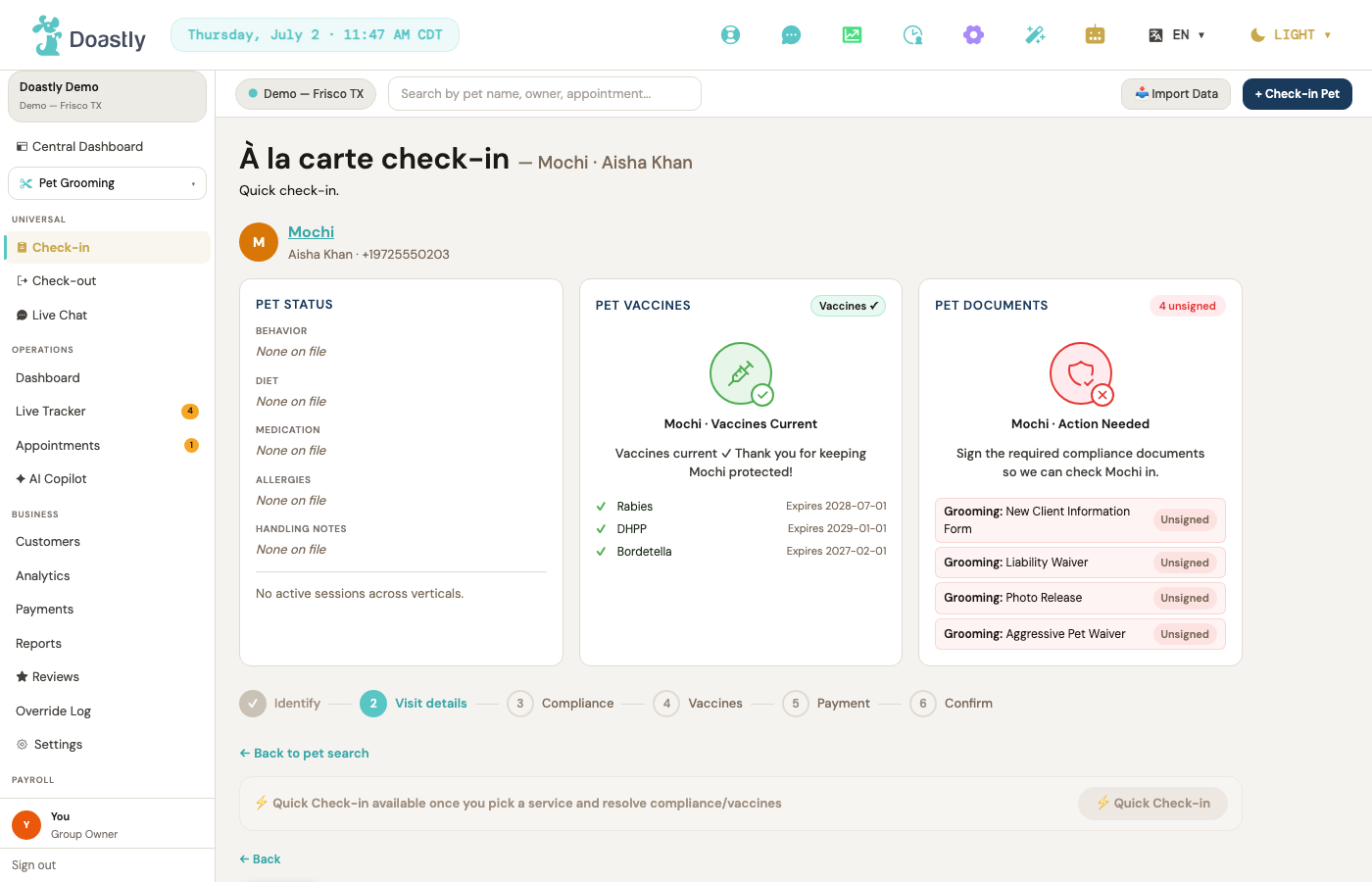The width and height of the screenshot is (1372, 882).
Task: Open Grooming: Aggressive Pet Waiver row
Action: pos(1080,634)
